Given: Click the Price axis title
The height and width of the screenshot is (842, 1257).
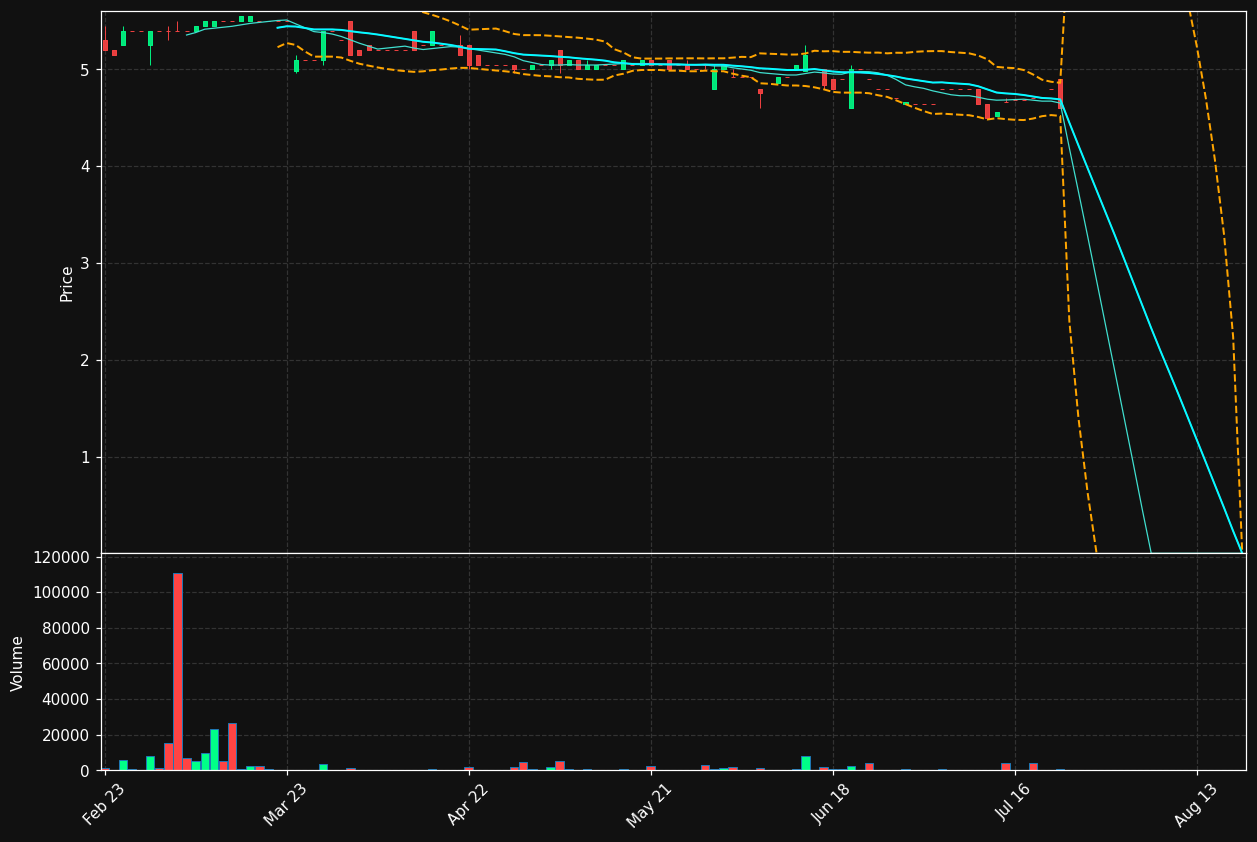Looking at the screenshot, I should [67, 283].
